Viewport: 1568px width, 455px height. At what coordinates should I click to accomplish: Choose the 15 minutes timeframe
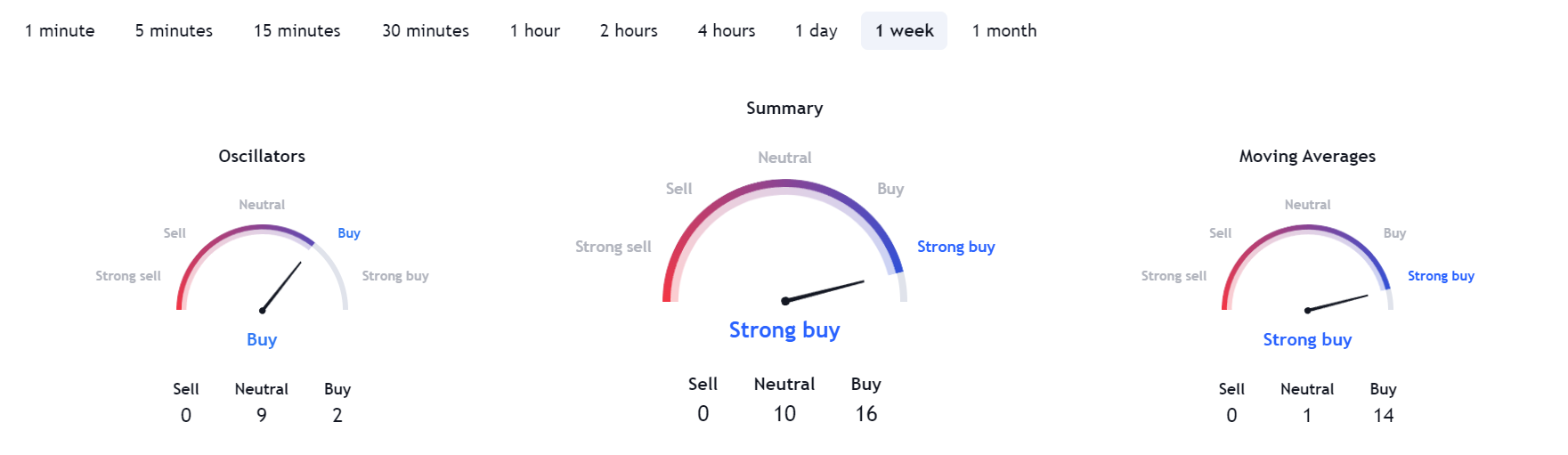tap(297, 31)
